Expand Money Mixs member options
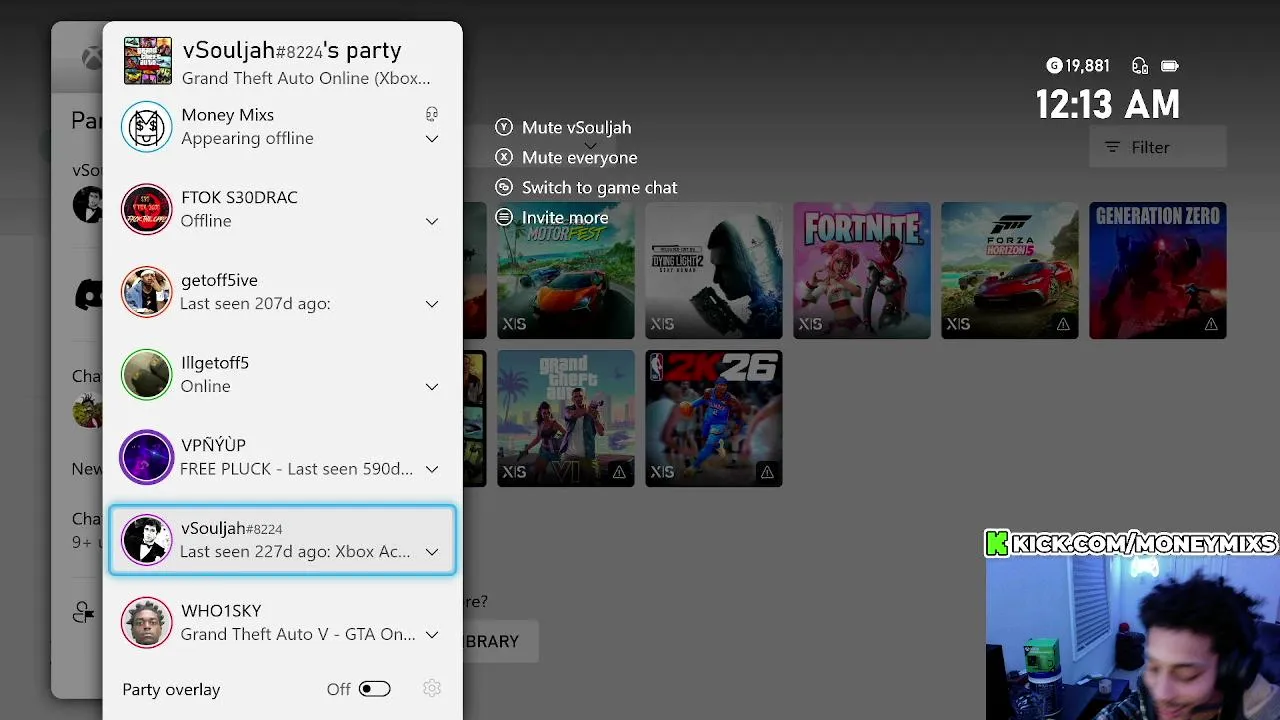 coord(432,139)
